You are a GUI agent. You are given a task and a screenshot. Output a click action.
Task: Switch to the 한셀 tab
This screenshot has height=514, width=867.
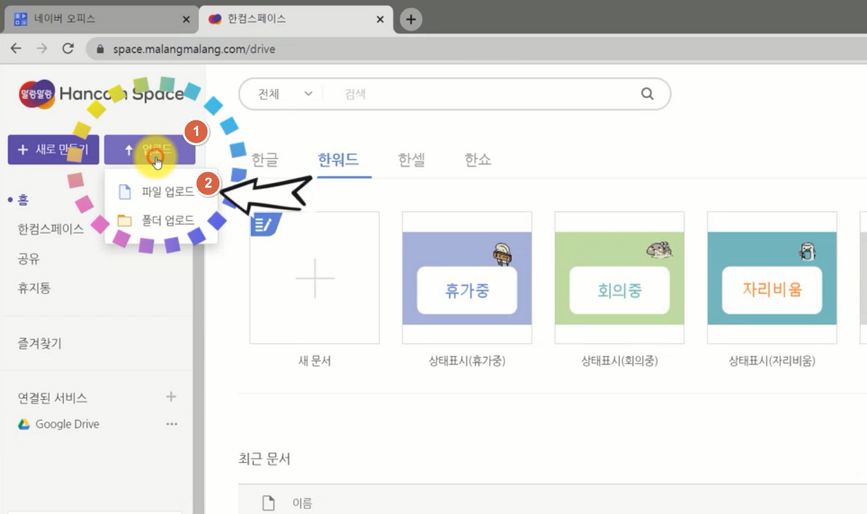411,160
